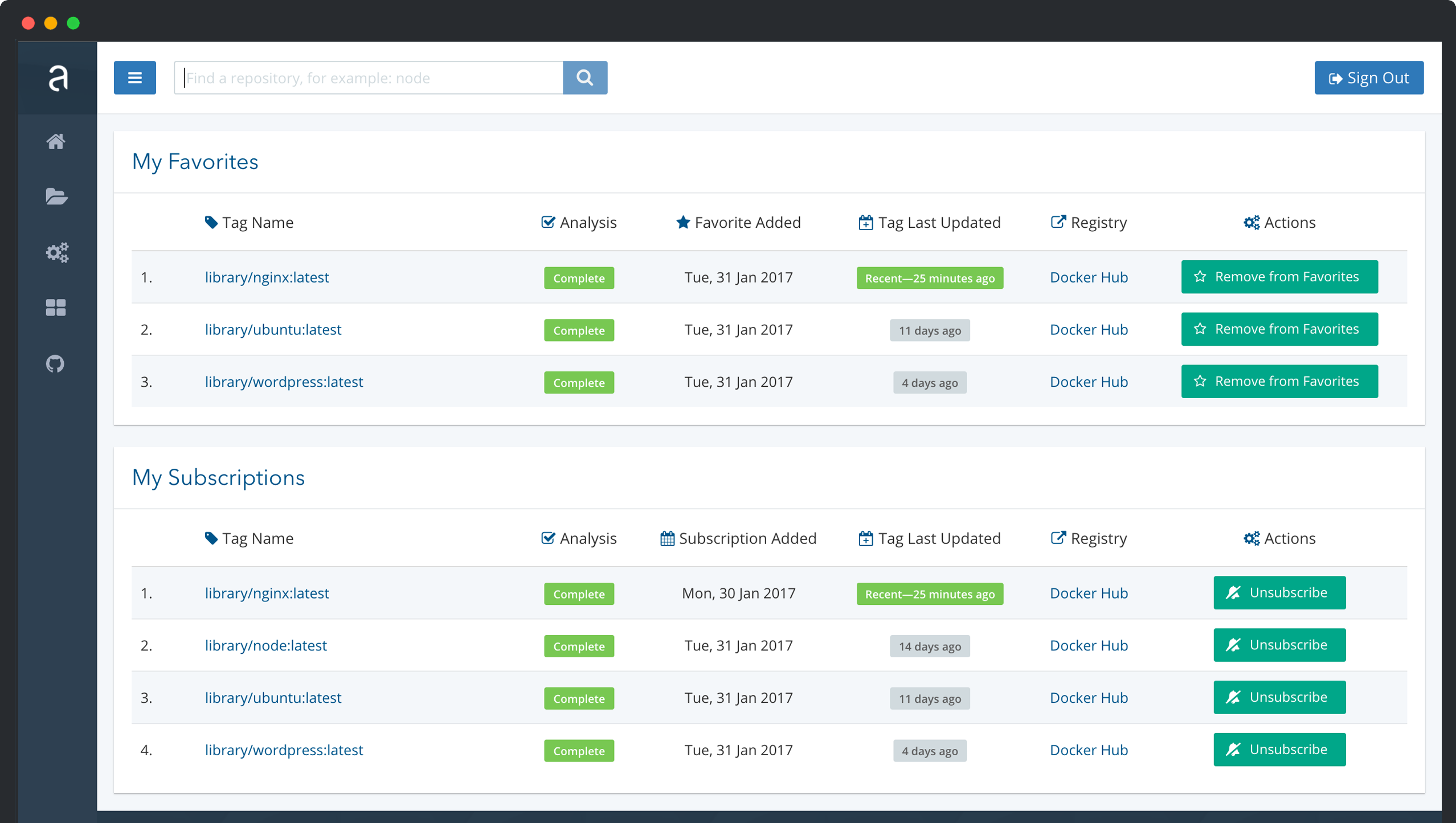Unsubscribe from library/node:latest
This screenshot has height=823, width=1456.
pyautogui.click(x=1279, y=645)
